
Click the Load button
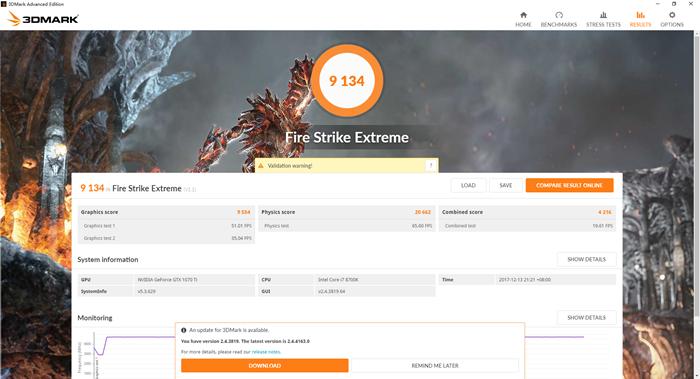(468, 185)
